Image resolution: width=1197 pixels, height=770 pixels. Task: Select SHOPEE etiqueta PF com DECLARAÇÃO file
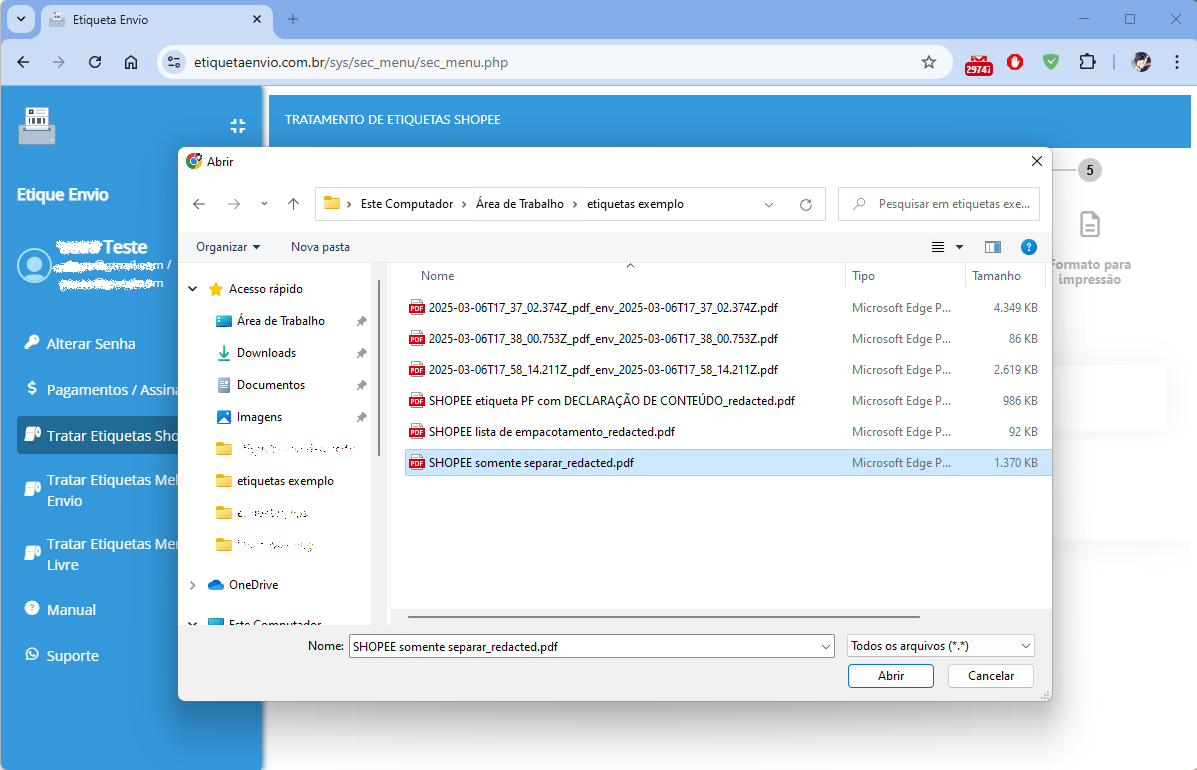pos(611,401)
